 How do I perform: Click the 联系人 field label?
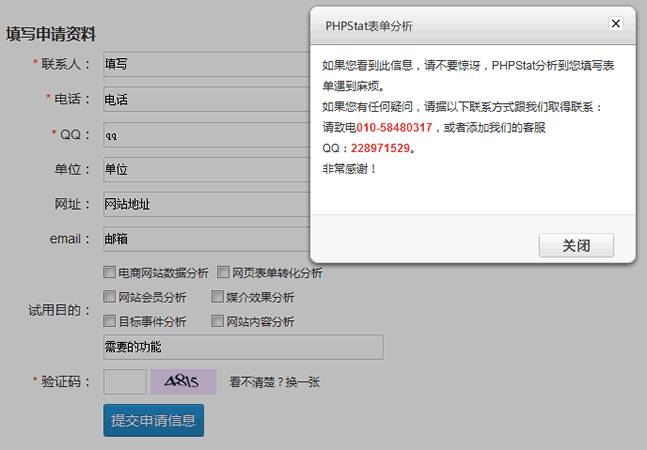[x=65, y=64]
